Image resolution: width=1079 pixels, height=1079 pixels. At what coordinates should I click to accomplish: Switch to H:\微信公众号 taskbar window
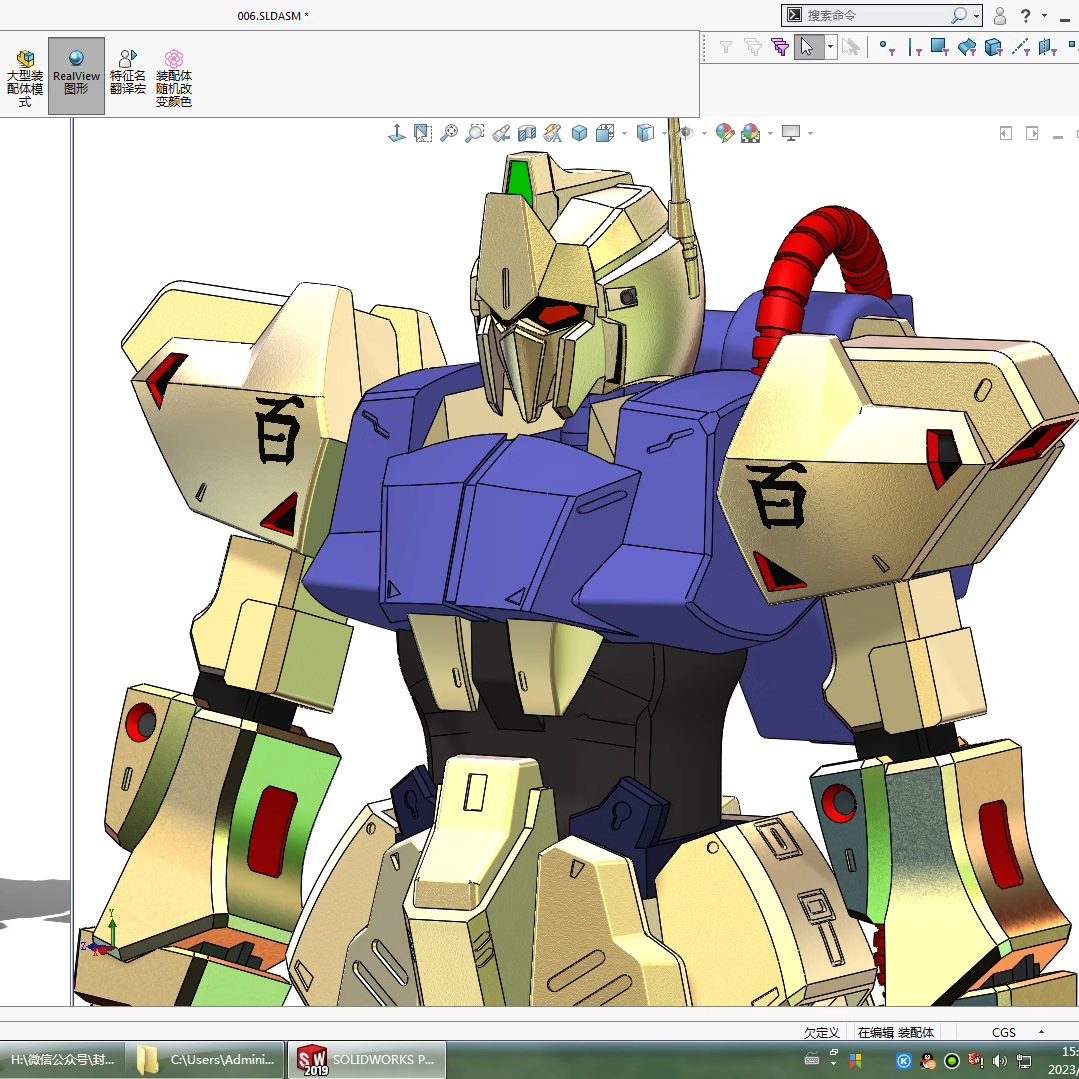pos(62,1060)
